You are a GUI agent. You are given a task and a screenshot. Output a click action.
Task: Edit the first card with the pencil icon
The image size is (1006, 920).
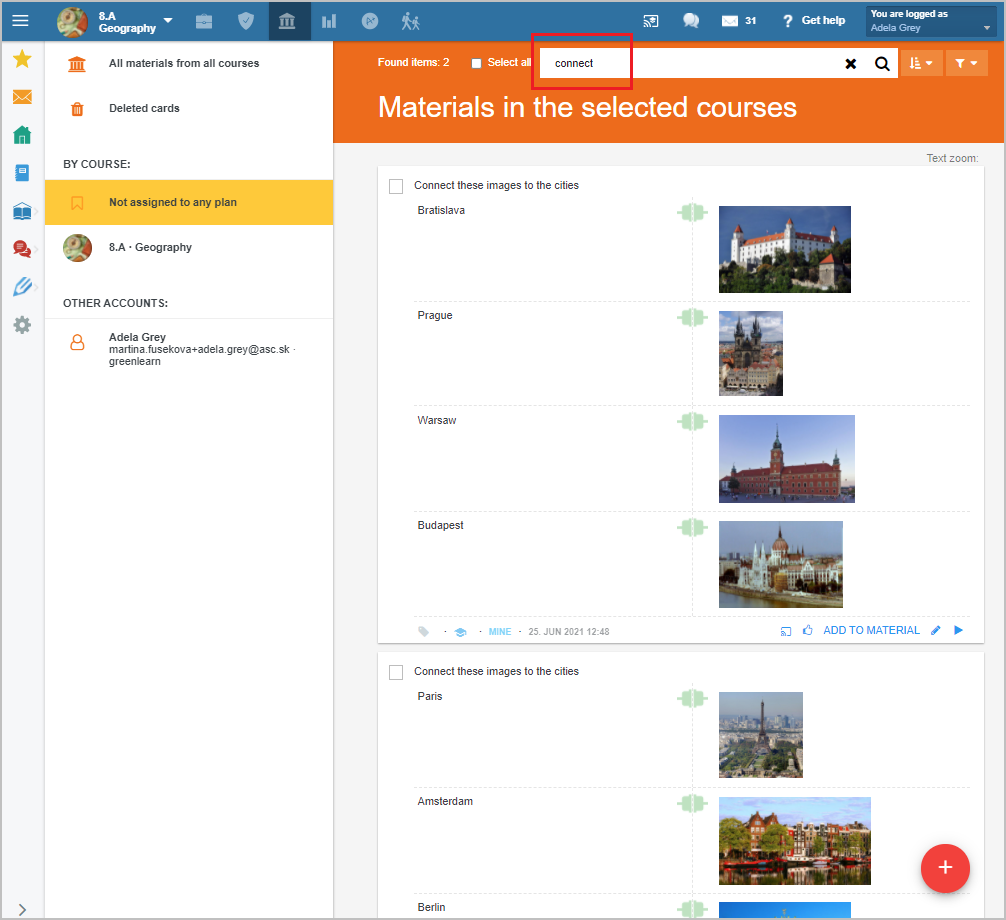(x=936, y=631)
